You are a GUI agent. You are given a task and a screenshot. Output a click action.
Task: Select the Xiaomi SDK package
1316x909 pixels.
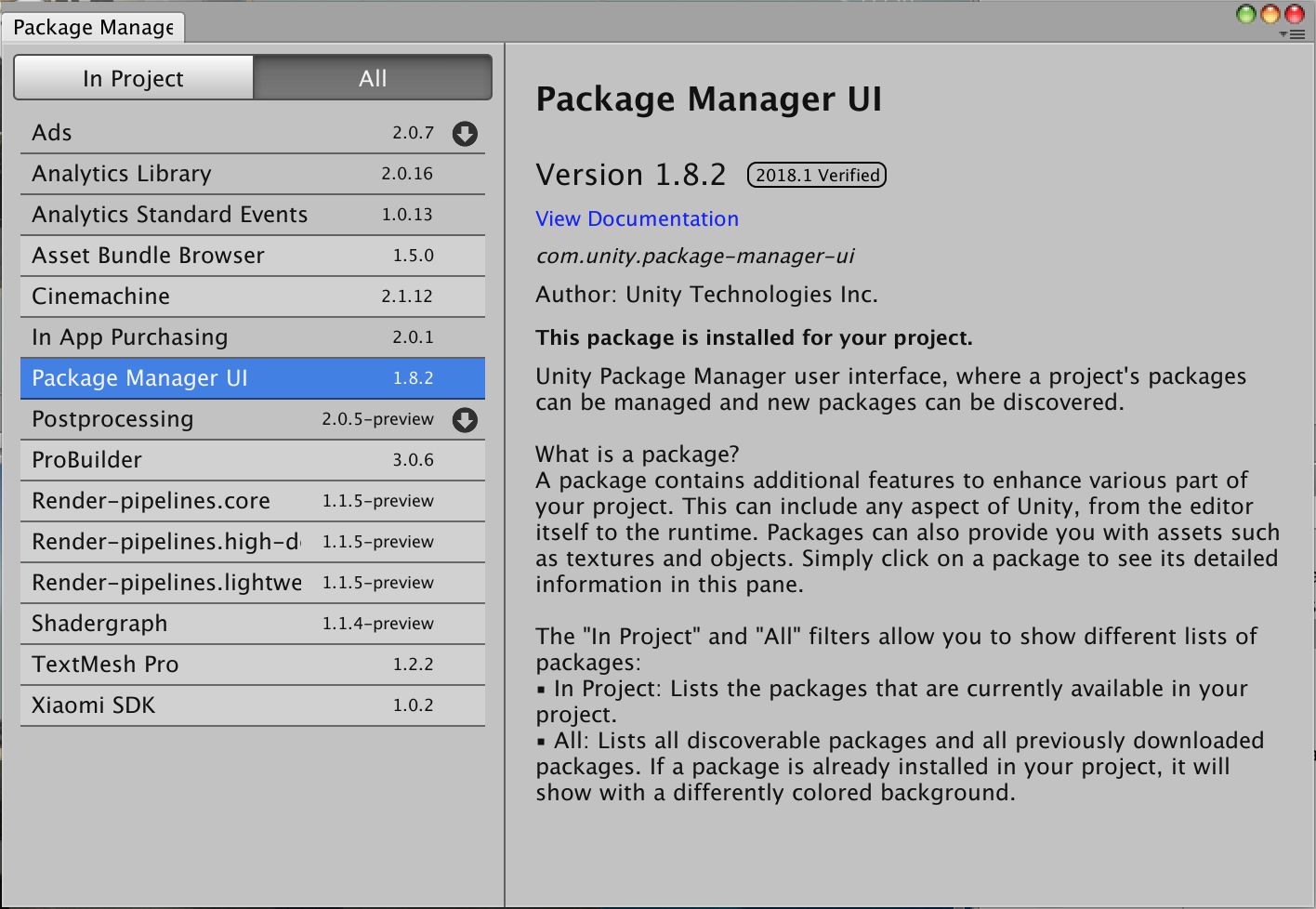(253, 705)
